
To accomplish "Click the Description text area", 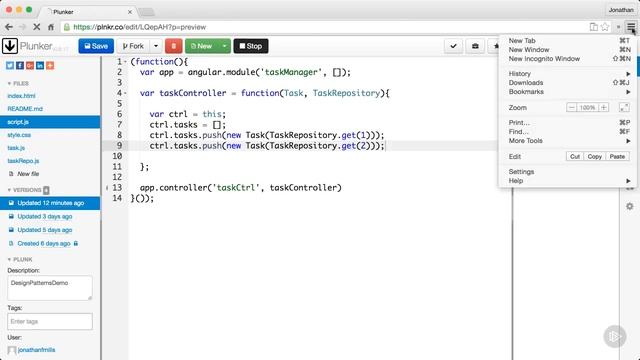I will tap(50, 288).
